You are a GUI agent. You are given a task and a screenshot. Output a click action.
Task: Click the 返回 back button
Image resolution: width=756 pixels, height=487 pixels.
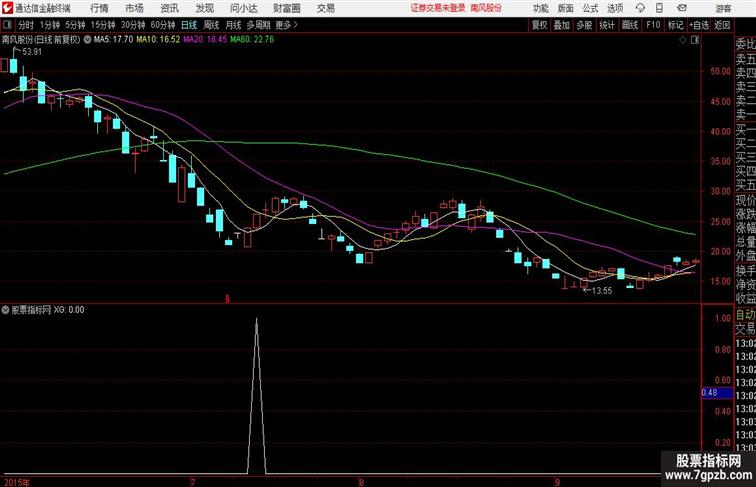point(722,25)
